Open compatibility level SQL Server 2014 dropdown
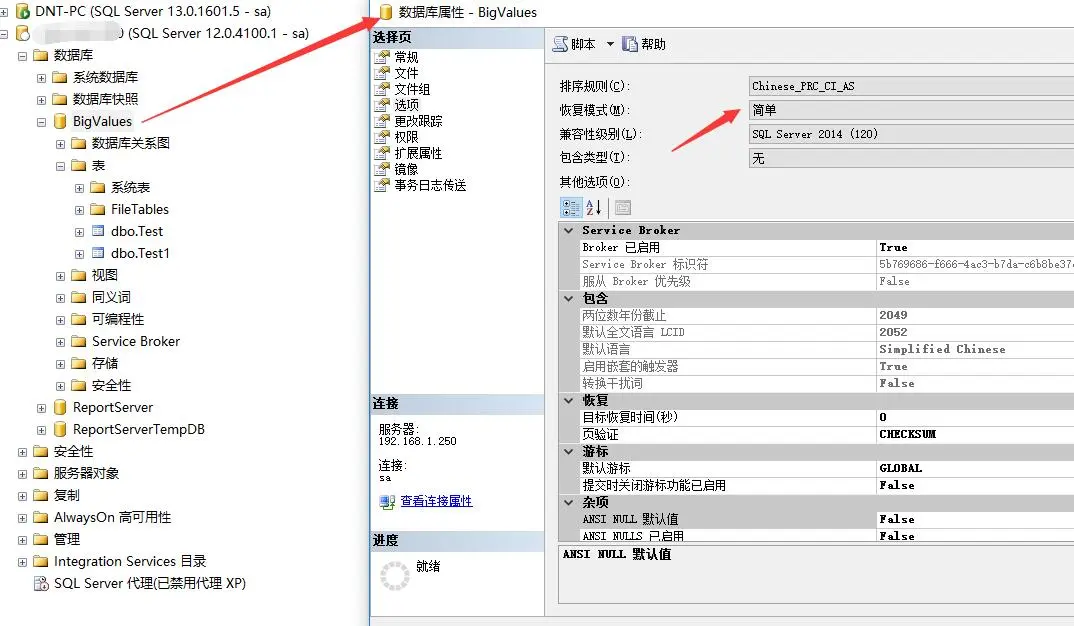Viewport: 1074px width, 626px height. pyautogui.click(x=912, y=134)
